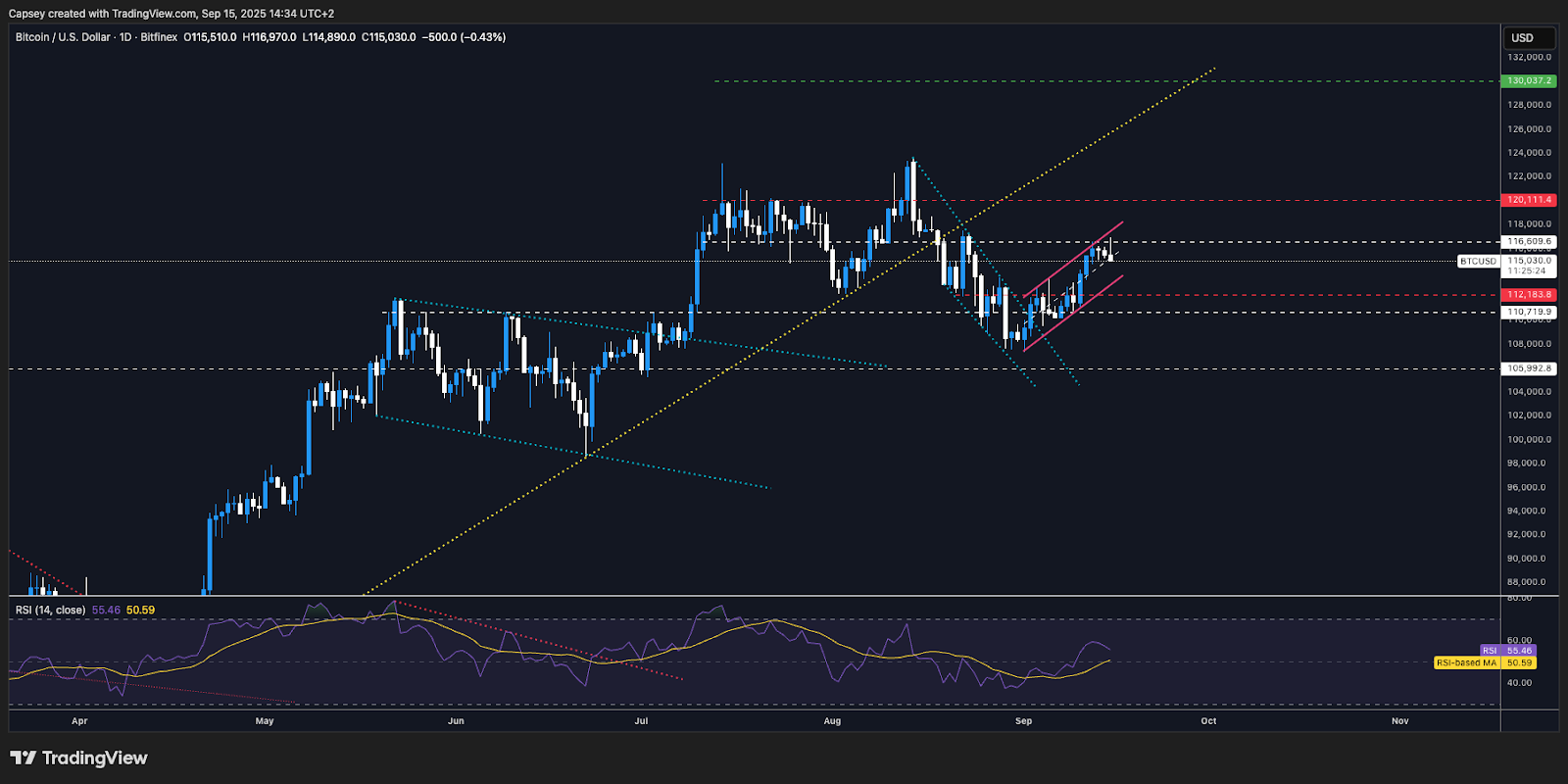The image size is (1568, 784).
Task: Click the TradingView wordmark text
Action: pyautogui.click(x=94, y=758)
